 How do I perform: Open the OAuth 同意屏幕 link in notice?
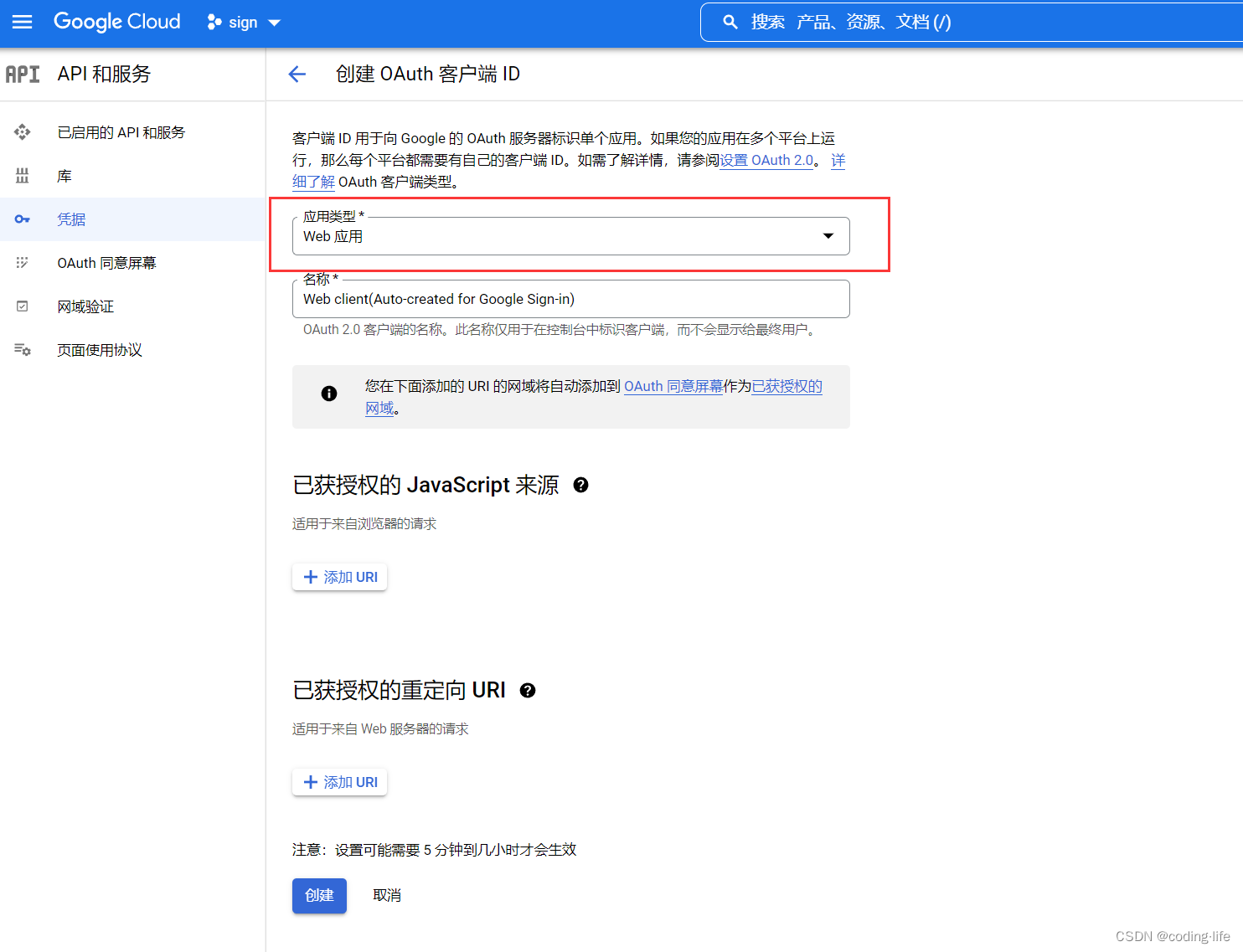(673, 386)
